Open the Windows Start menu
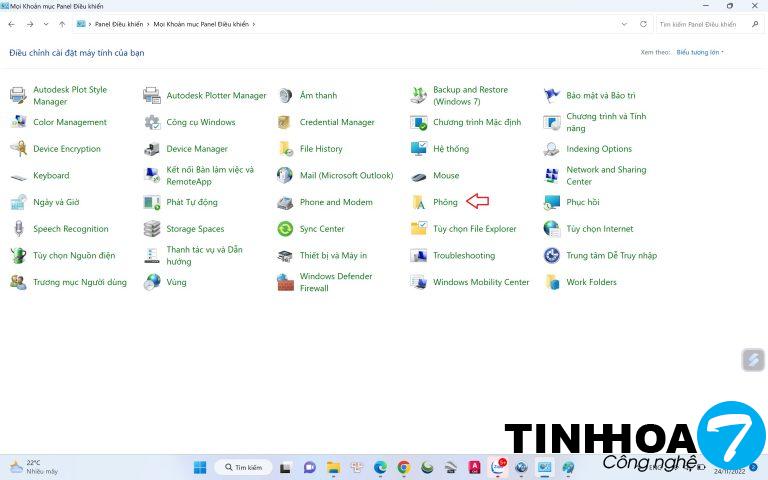 click(x=200, y=467)
